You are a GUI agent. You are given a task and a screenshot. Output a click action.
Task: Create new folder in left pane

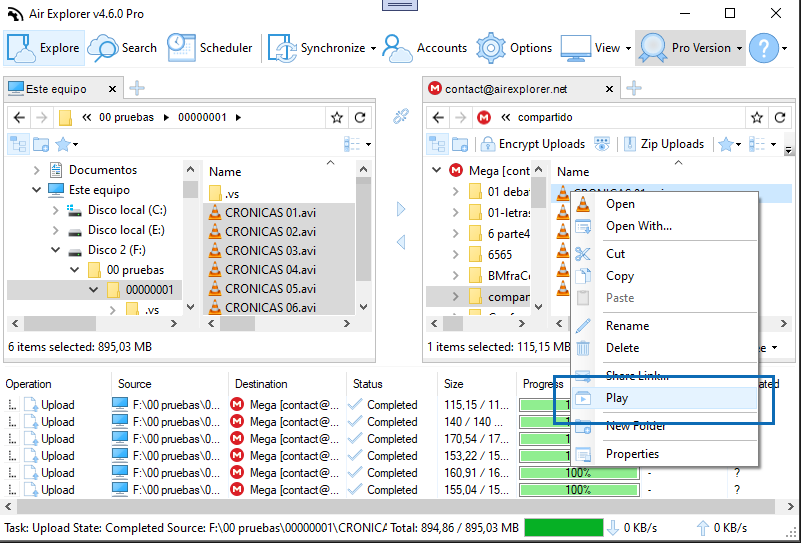(41, 145)
